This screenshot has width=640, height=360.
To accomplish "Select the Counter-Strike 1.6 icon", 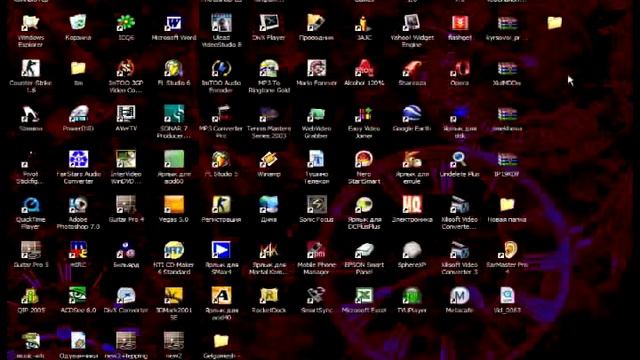I will pyautogui.click(x=31, y=69).
